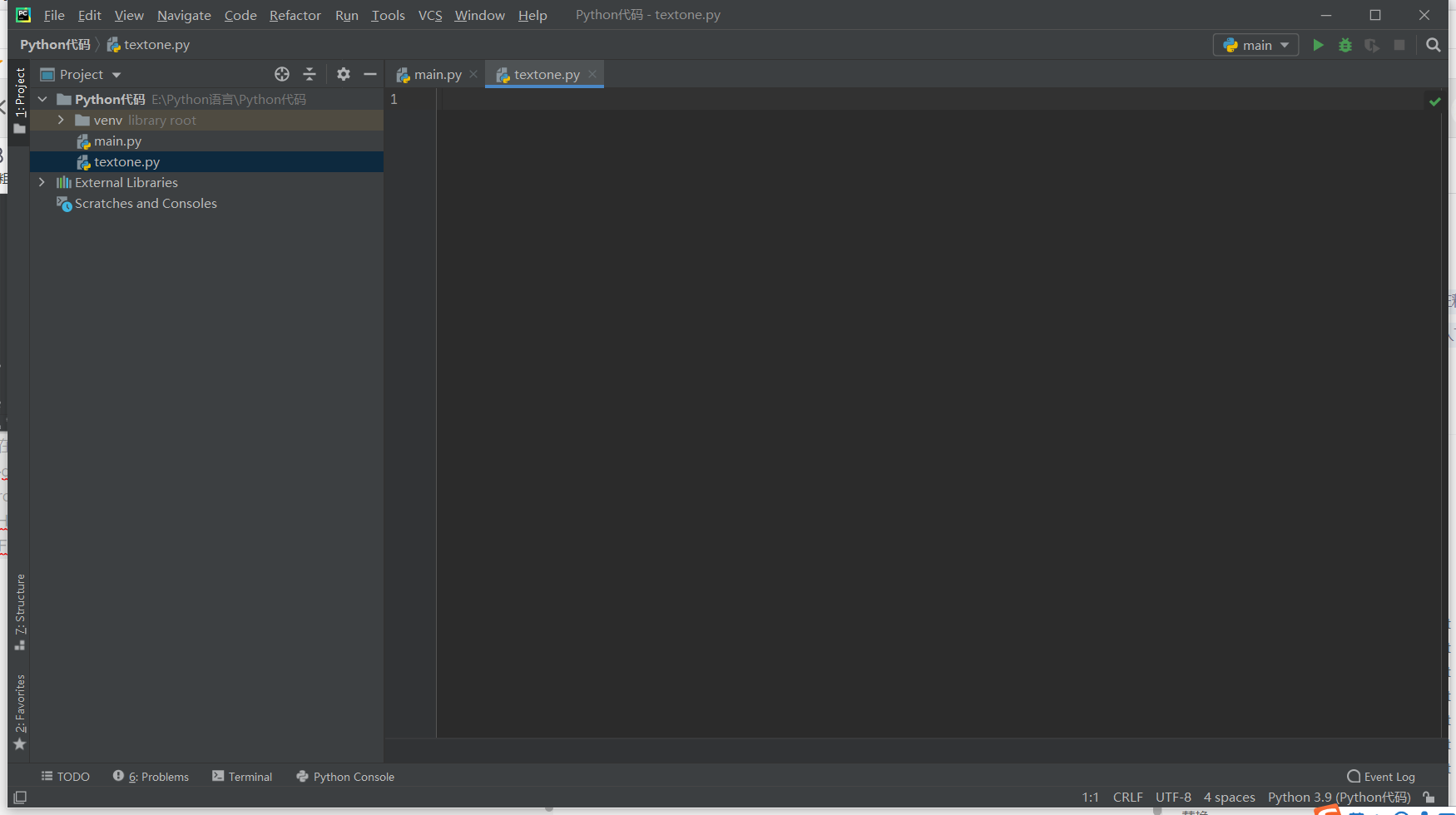This screenshot has width=1456, height=815.
Task: Open the main run configuration dropdown
Action: pos(1255,45)
